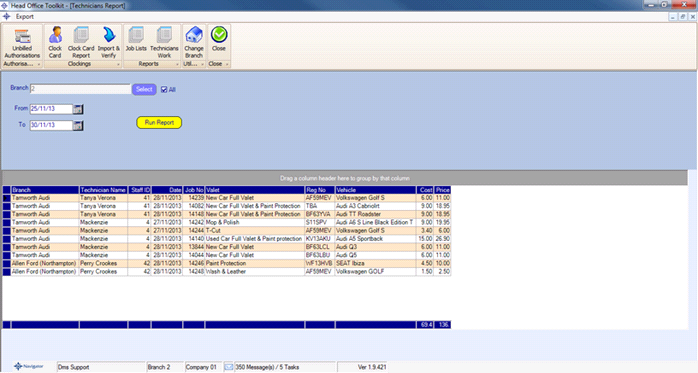698x373 pixels.
Task: Click reg number BF63LCL
Action: click(x=320, y=247)
